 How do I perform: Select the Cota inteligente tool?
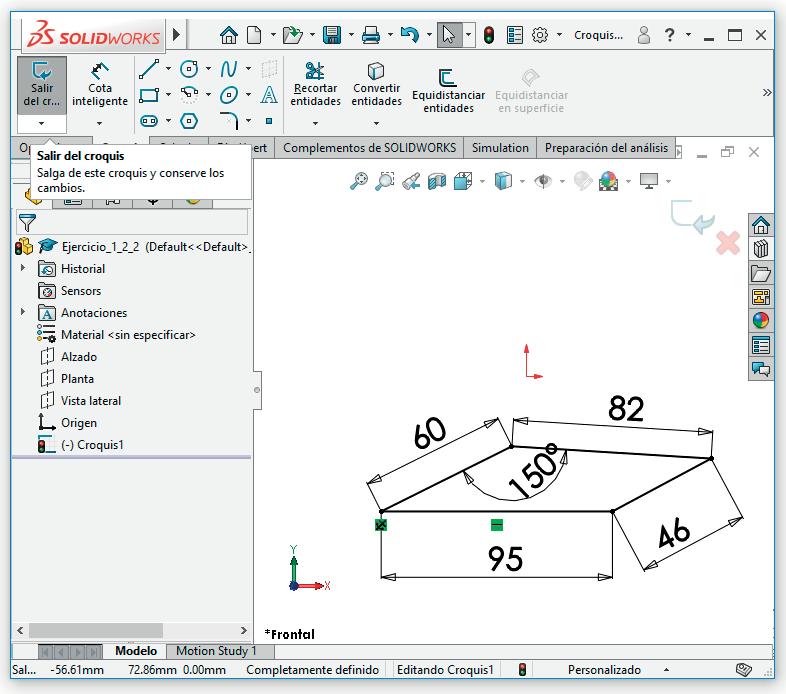[100, 85]
